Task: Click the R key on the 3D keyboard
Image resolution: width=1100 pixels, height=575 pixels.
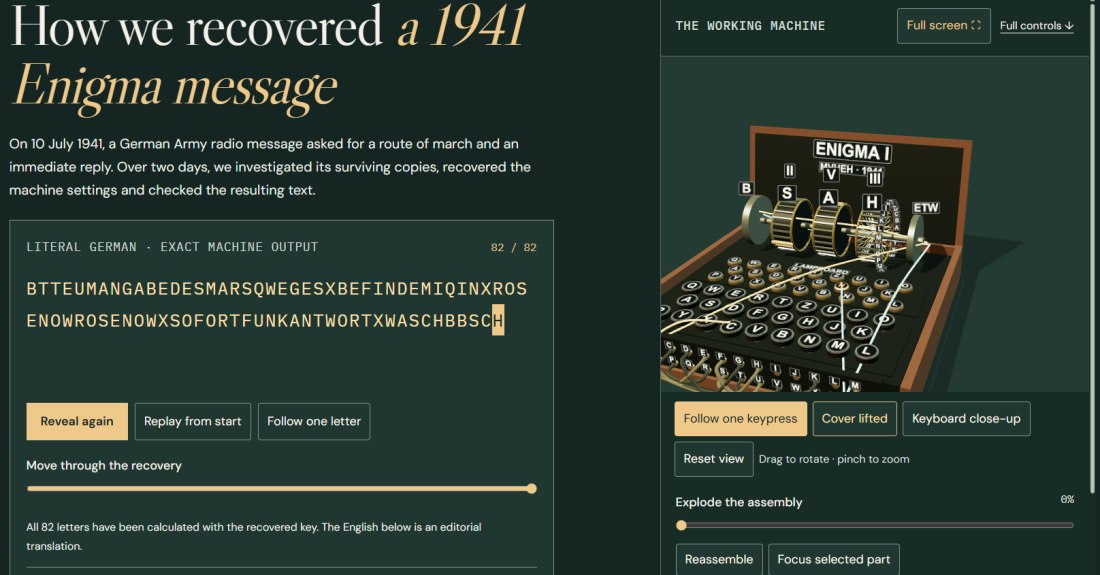Action: point(759,298)
